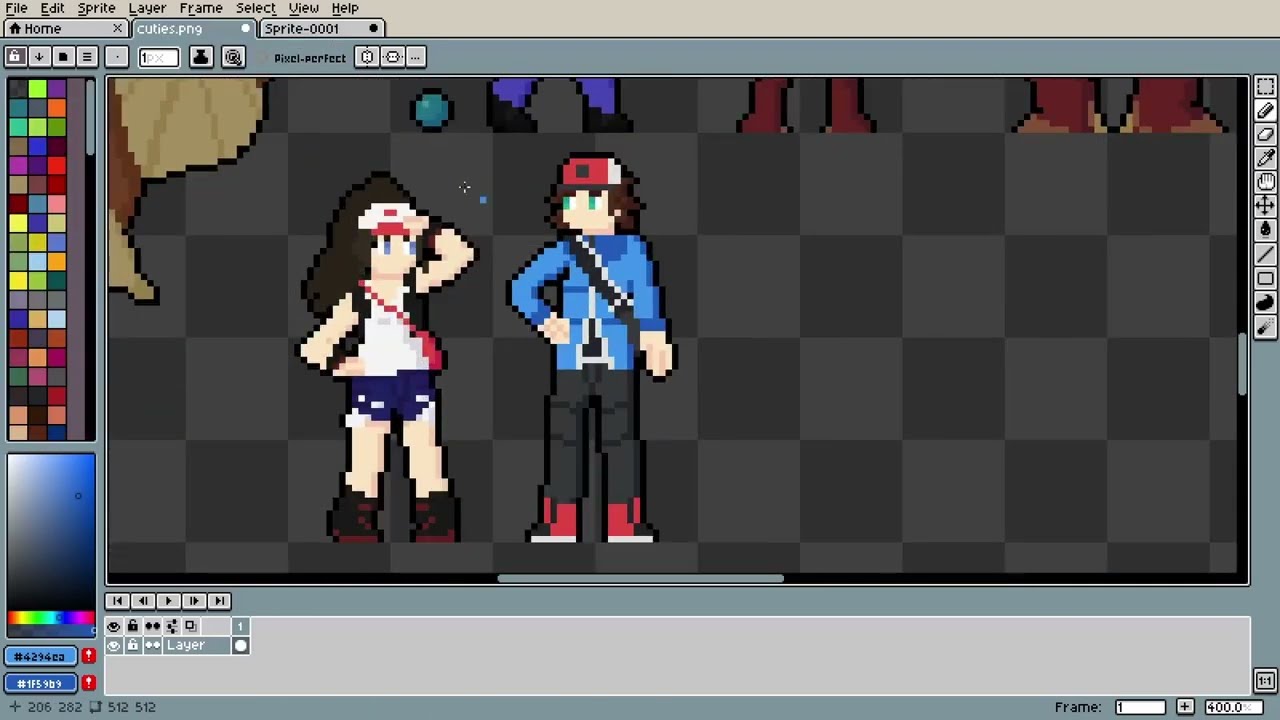Select the Line tool
1280x720 pixels.
(x=1265, y=254)
